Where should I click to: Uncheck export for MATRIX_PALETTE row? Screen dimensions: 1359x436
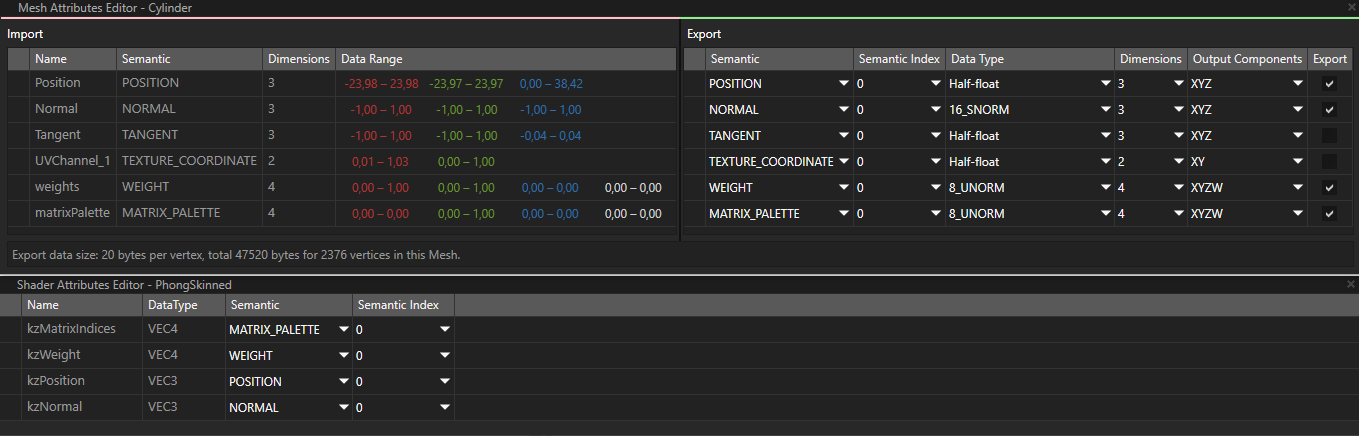1329,213
